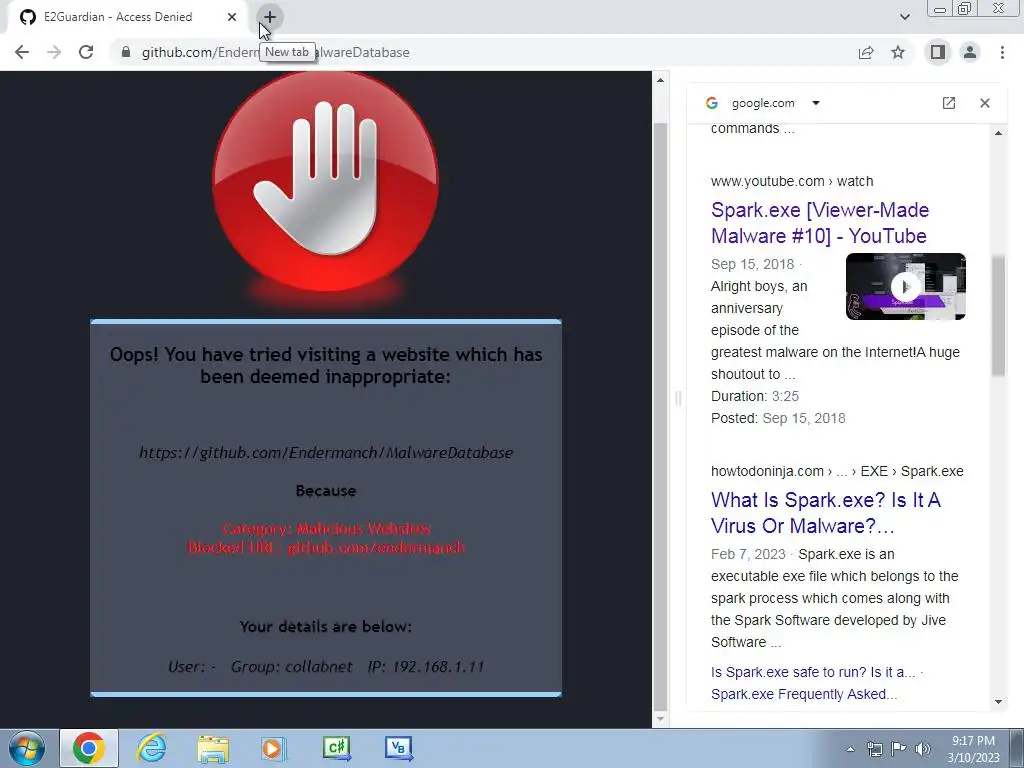
Task: Open the C# taskbar application icon
Action: coord(336,748)
